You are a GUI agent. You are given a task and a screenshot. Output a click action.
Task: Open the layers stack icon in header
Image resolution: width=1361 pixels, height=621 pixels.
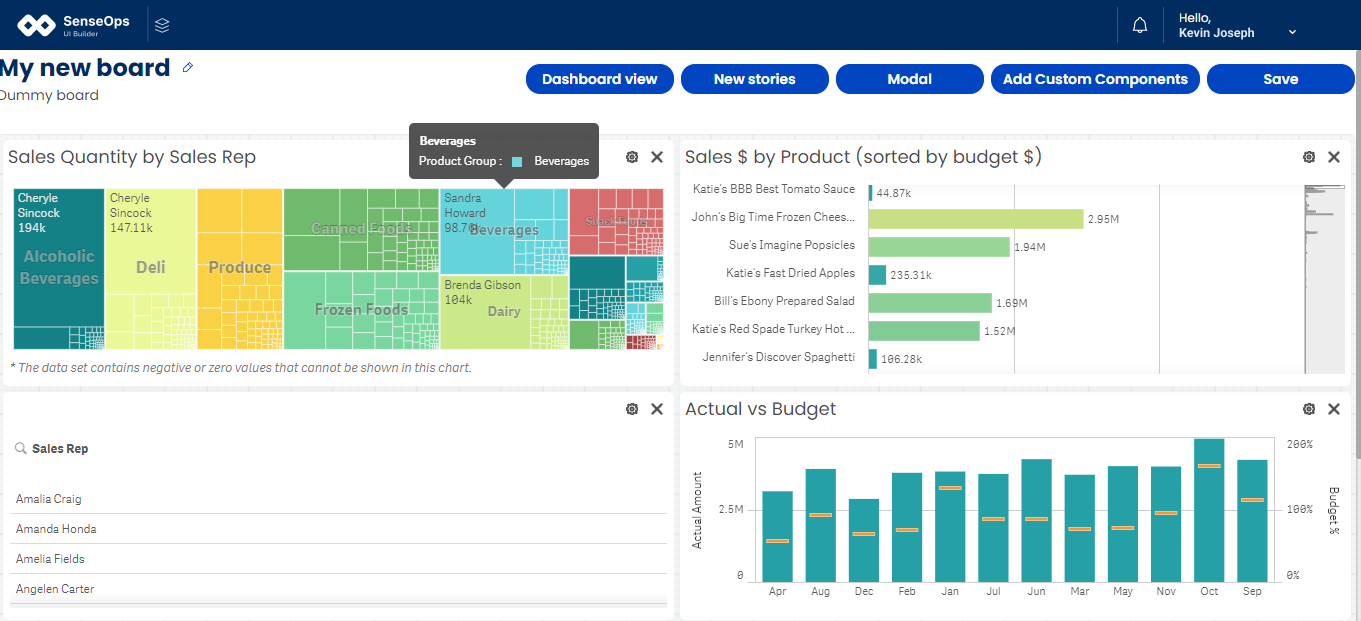[163, 25]
